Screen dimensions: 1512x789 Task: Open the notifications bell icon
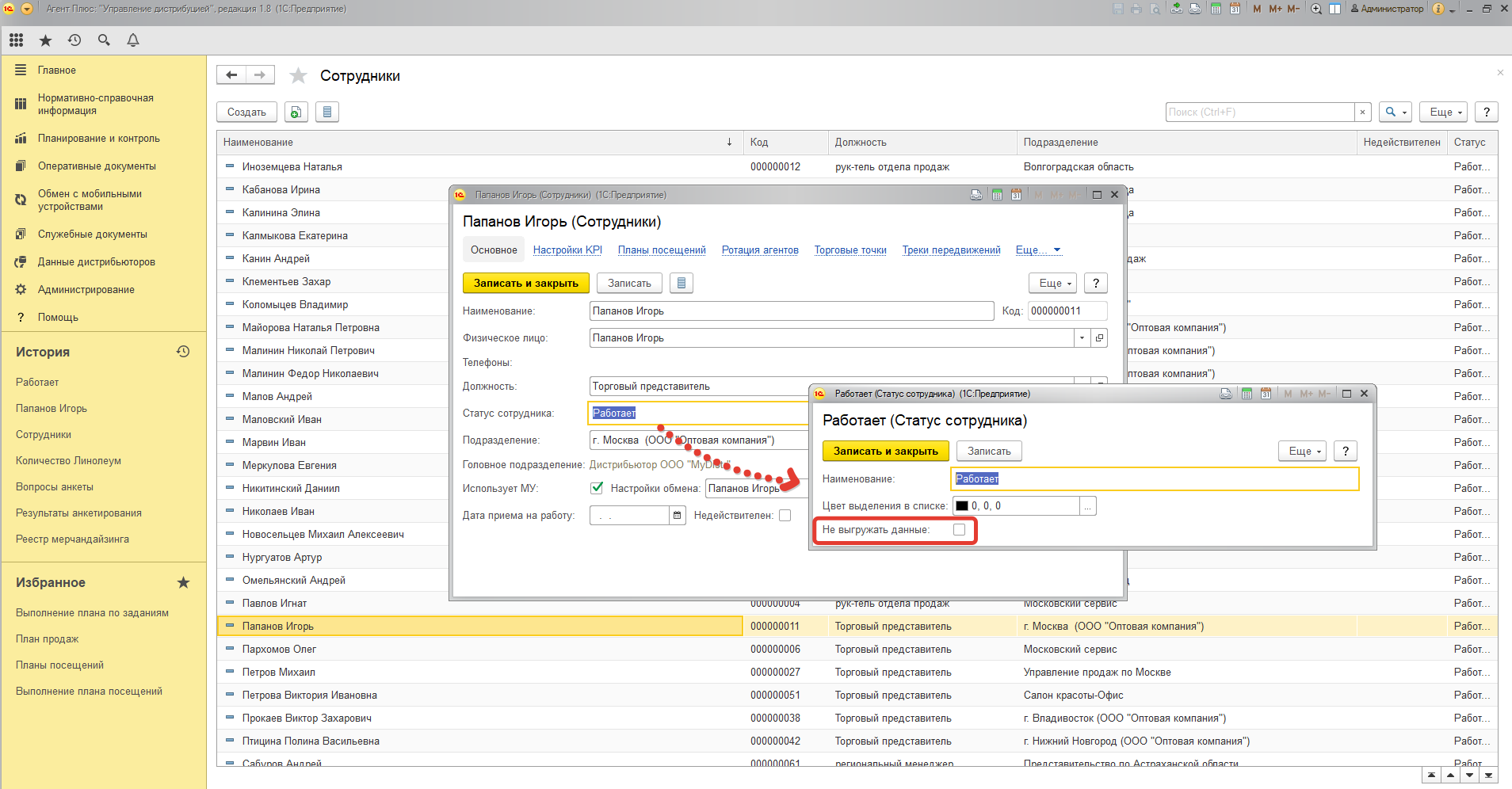pos(133,40)
